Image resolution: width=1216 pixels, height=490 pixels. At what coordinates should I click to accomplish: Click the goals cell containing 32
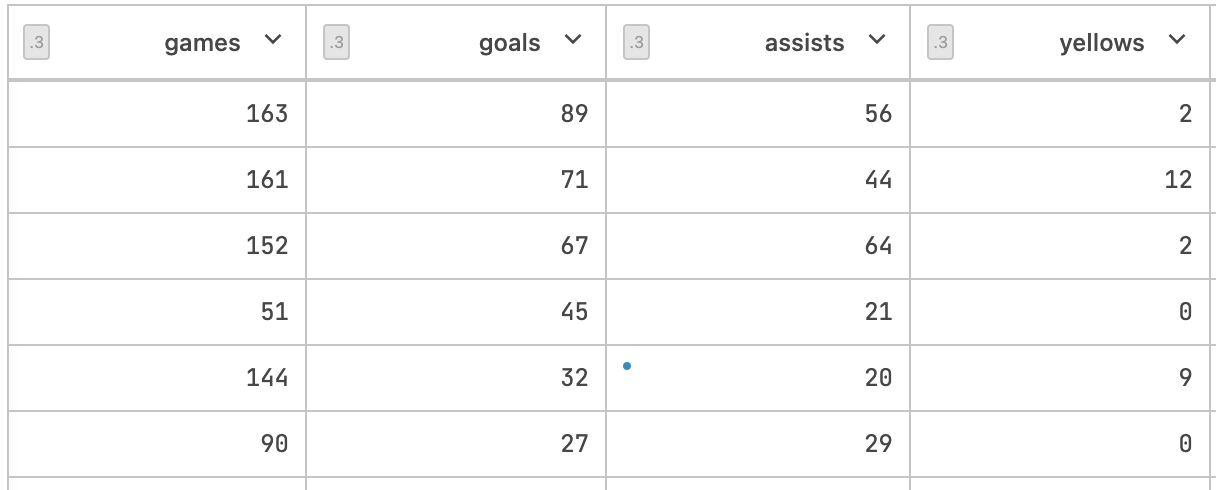(x=574, y=378)
